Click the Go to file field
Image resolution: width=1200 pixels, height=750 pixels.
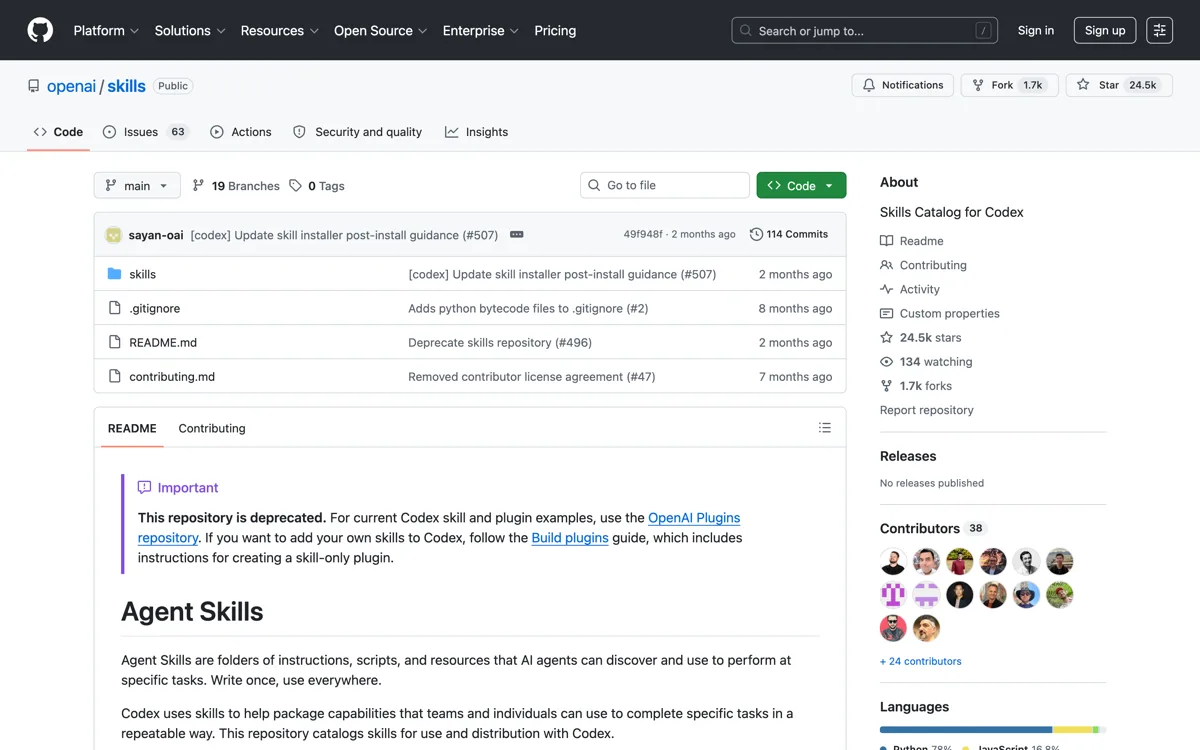[x=664, y=185]
